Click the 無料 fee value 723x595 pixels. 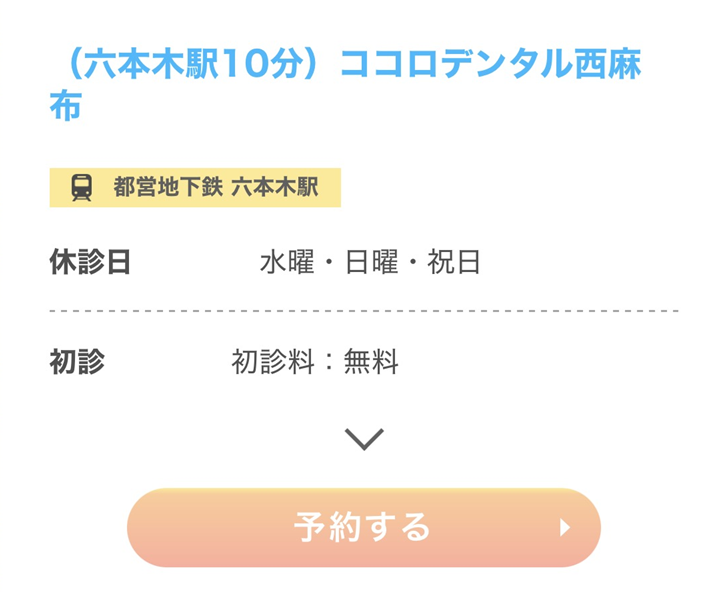click(x=371, y=362)
